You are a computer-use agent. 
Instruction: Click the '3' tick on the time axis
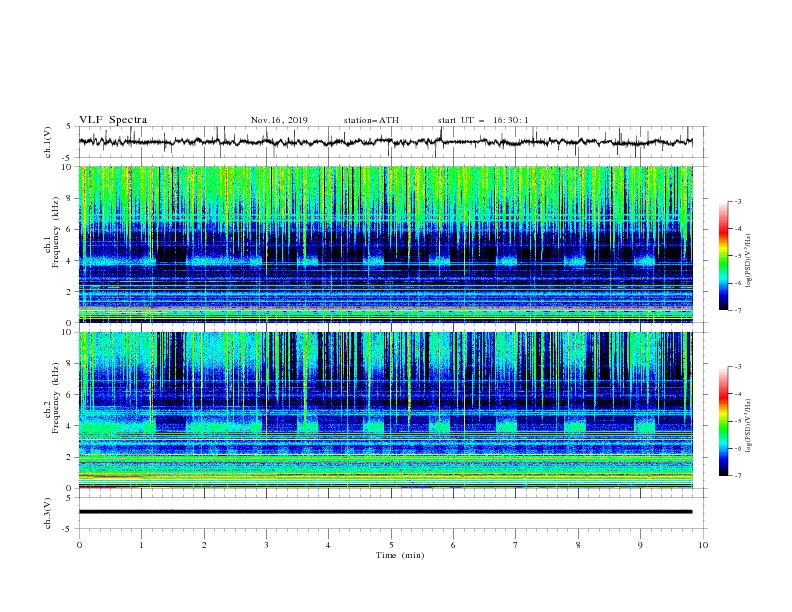pos(266,545)
